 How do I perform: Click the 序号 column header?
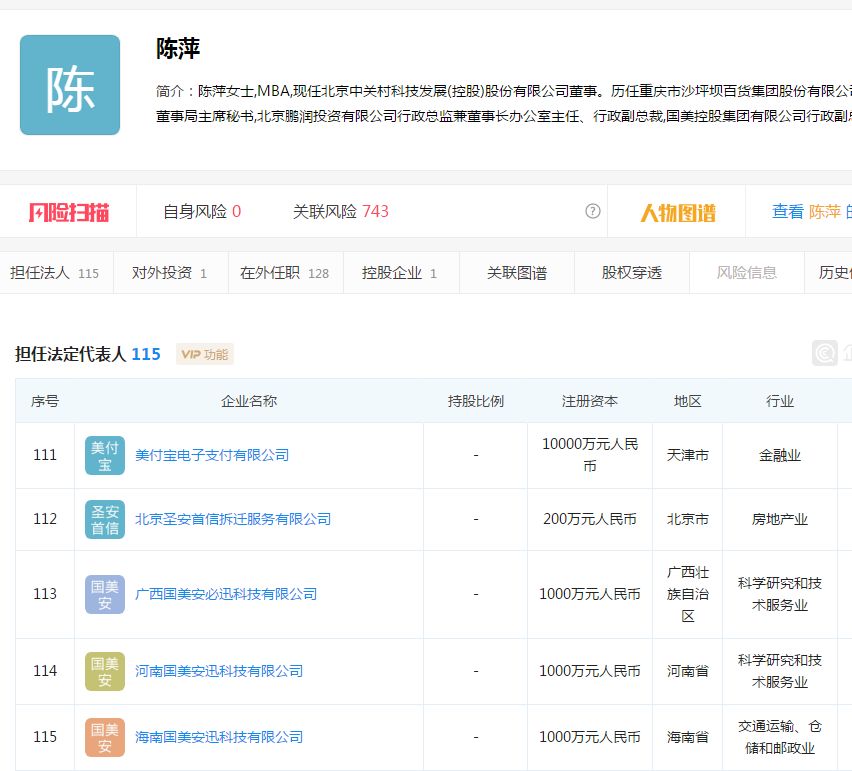click(x=45, y=402)
